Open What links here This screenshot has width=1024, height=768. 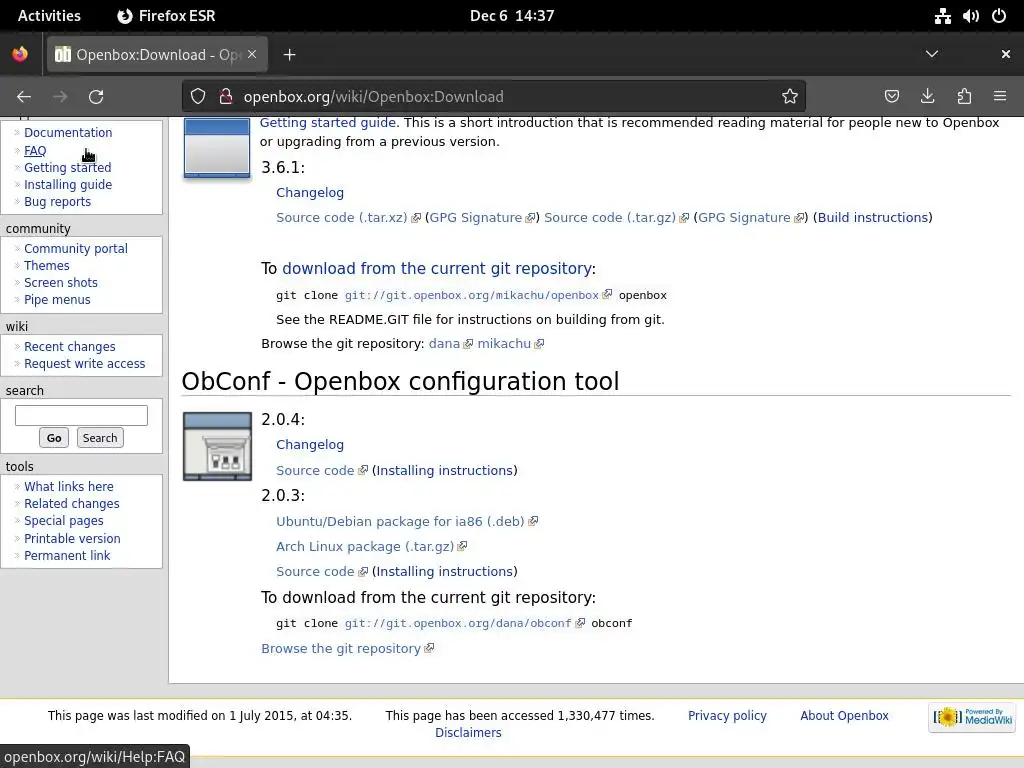[x=69, y=487]
